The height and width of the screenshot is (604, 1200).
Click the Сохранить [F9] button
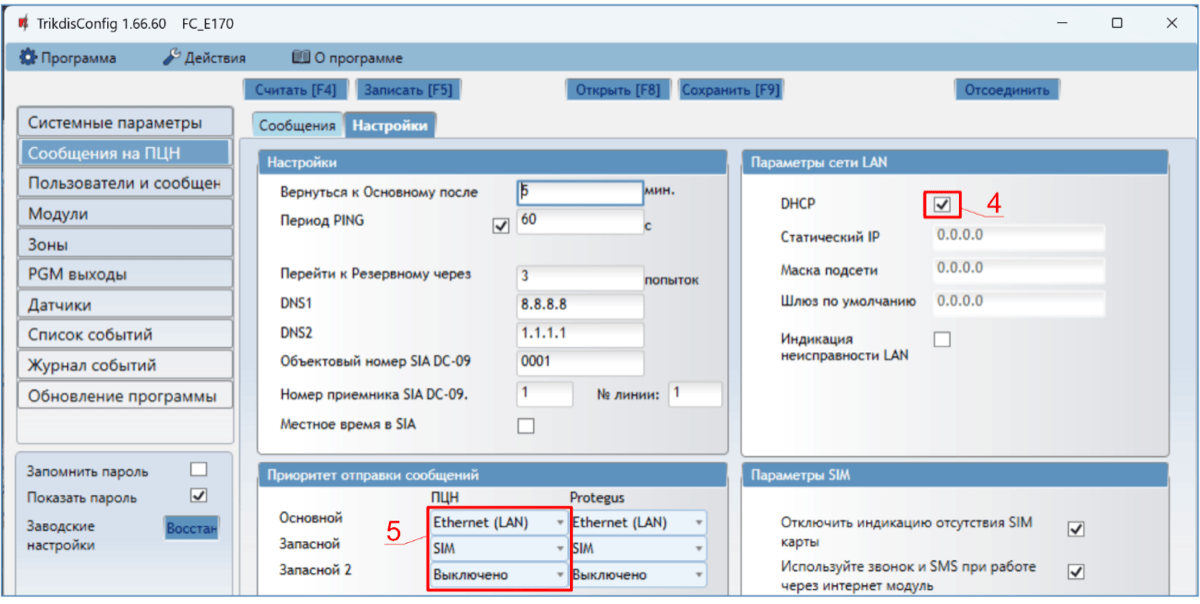click(x=730, y=90)
